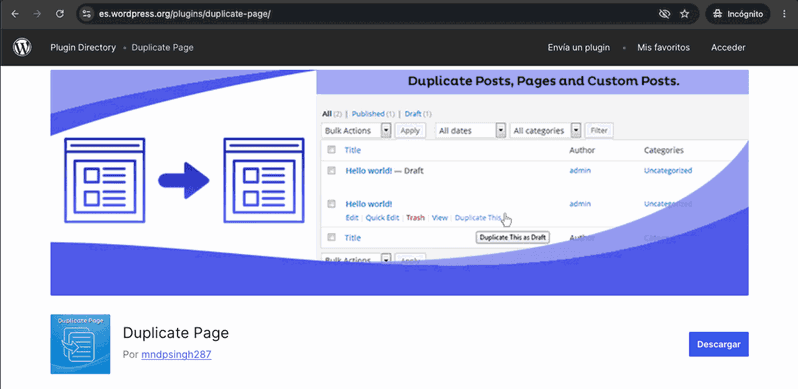Click the left document icon in banner
The height and width of the screenshot is (389, 798).
[x=105, y=180]
